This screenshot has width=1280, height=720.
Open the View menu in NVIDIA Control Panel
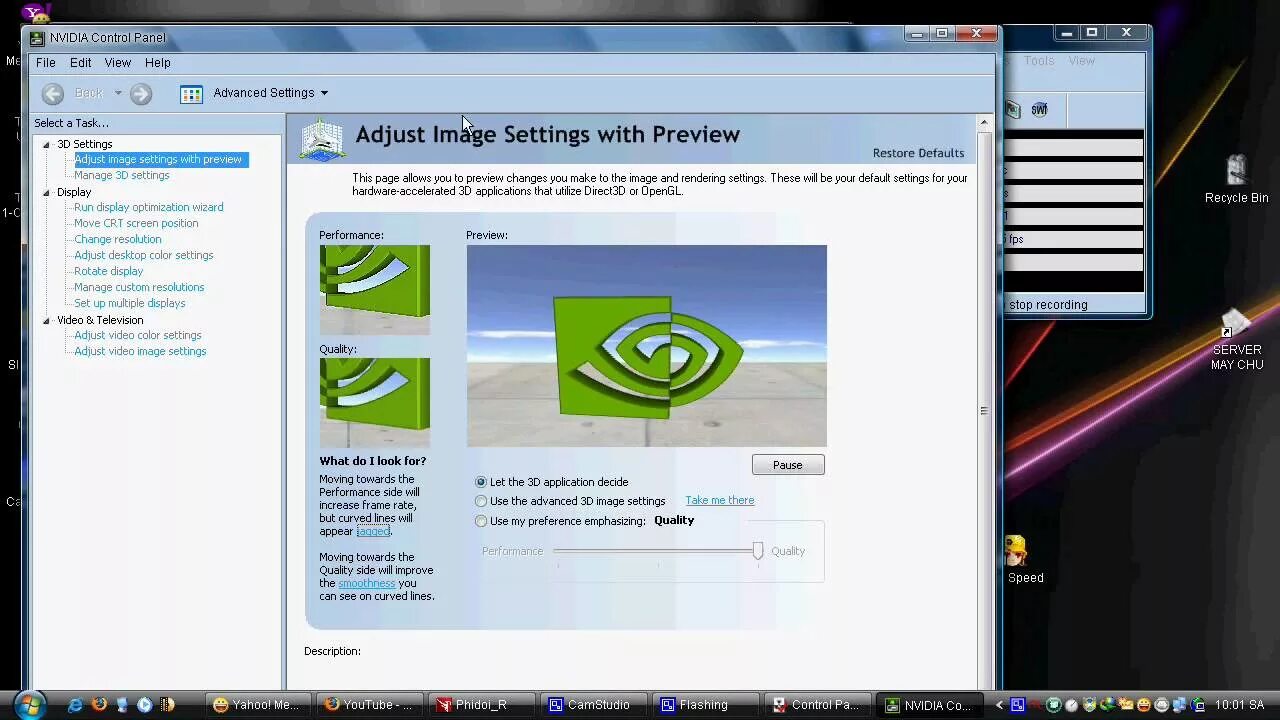118,62
